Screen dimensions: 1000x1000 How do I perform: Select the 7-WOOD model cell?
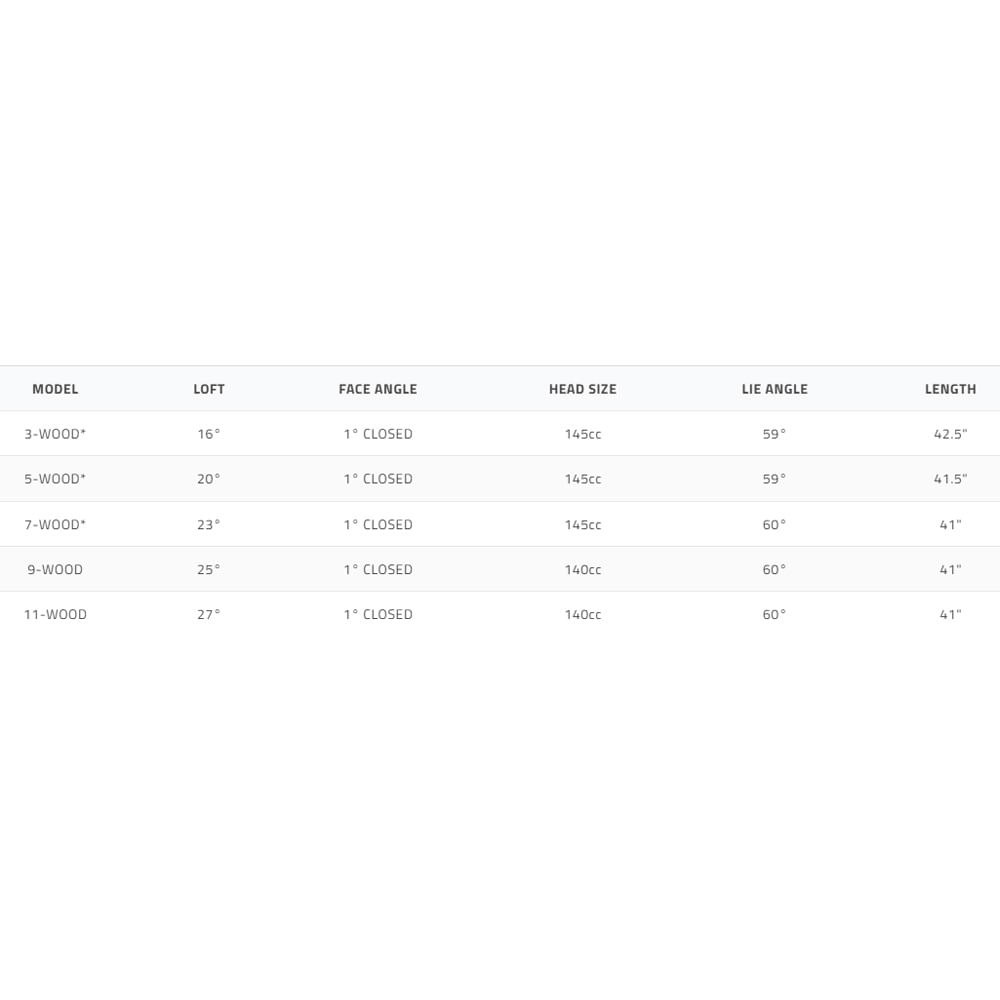tap(55, 524)
